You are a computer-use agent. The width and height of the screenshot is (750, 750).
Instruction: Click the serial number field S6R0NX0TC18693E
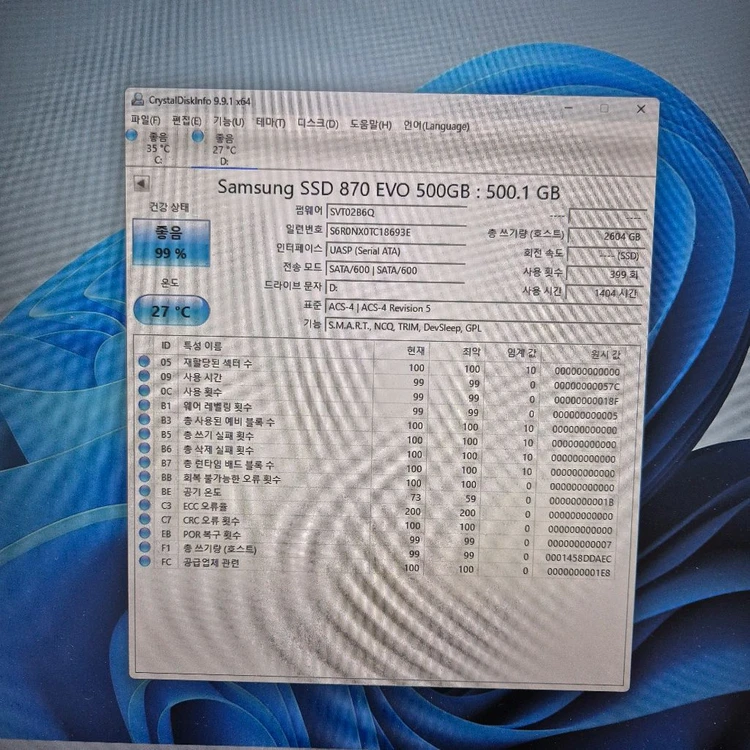click(x=396, y=232)
